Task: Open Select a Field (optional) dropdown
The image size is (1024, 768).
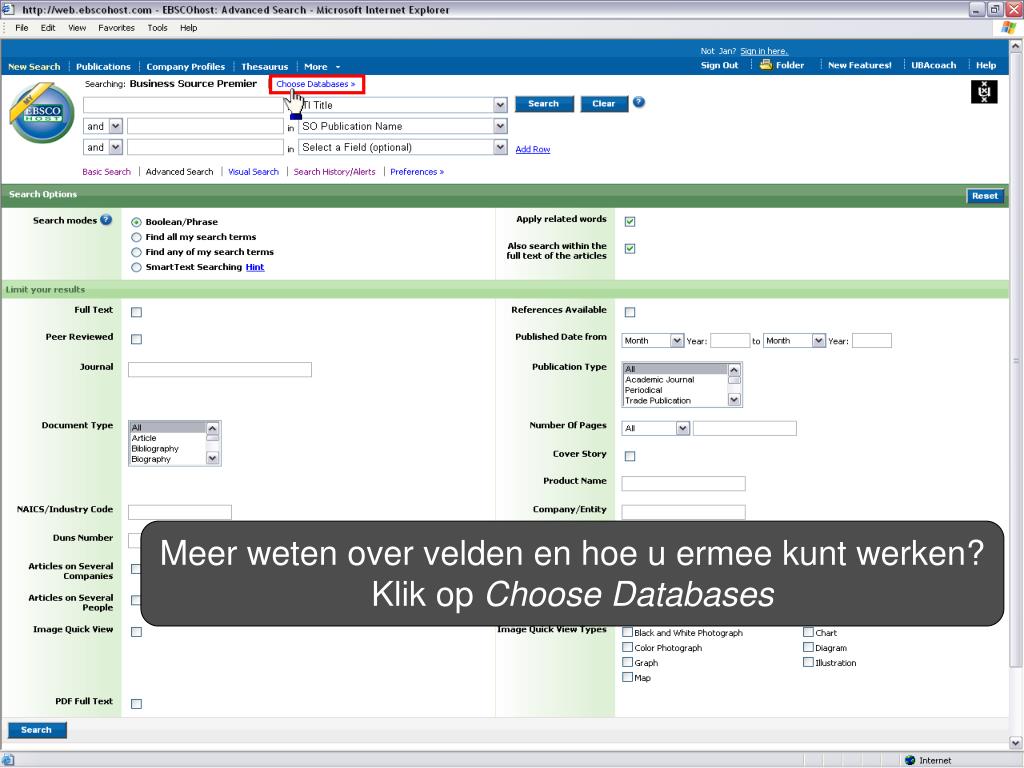Action: pos(500,147)
